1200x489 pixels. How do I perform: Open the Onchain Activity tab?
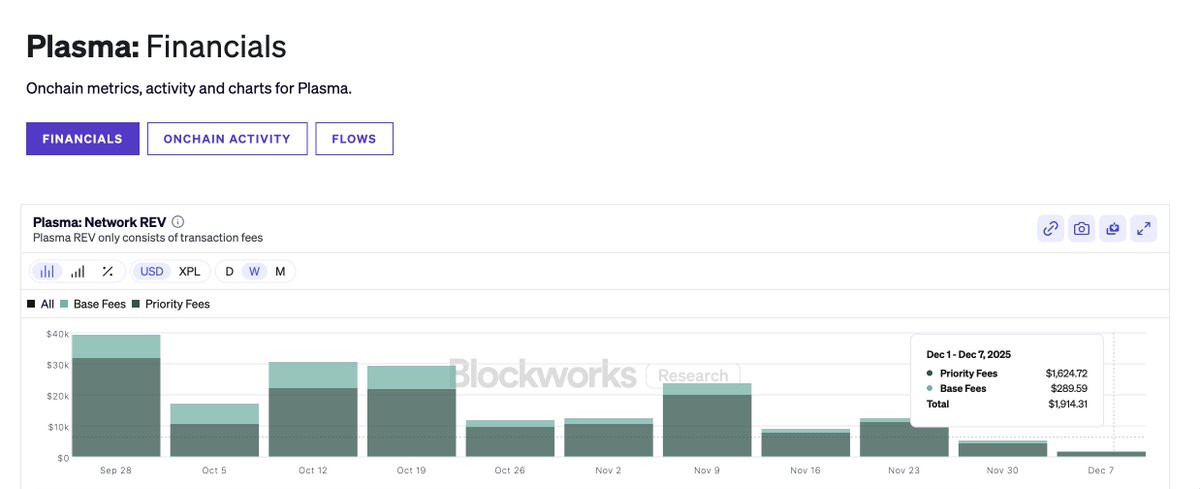pyautogui.click(x=227, y=139)
